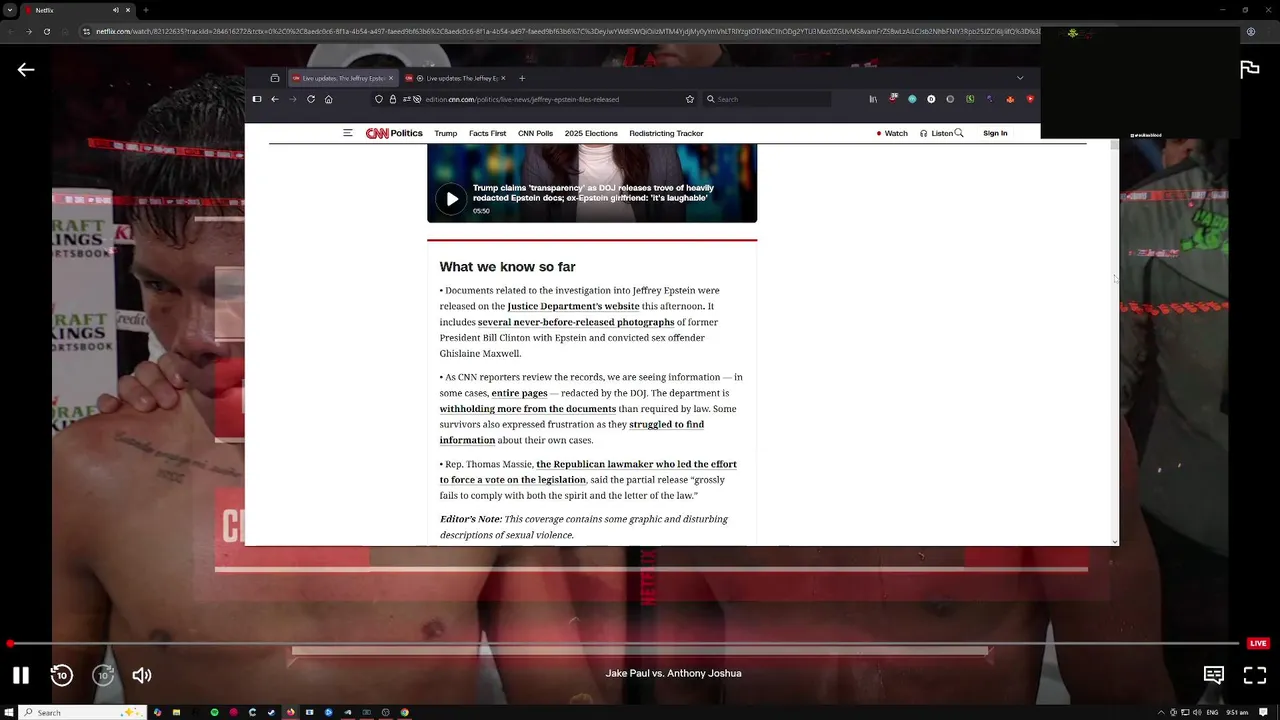Play the CNN Trump transparency video
The width and height of the screenshot is (1280, 720).
click(x=452, y=198)
